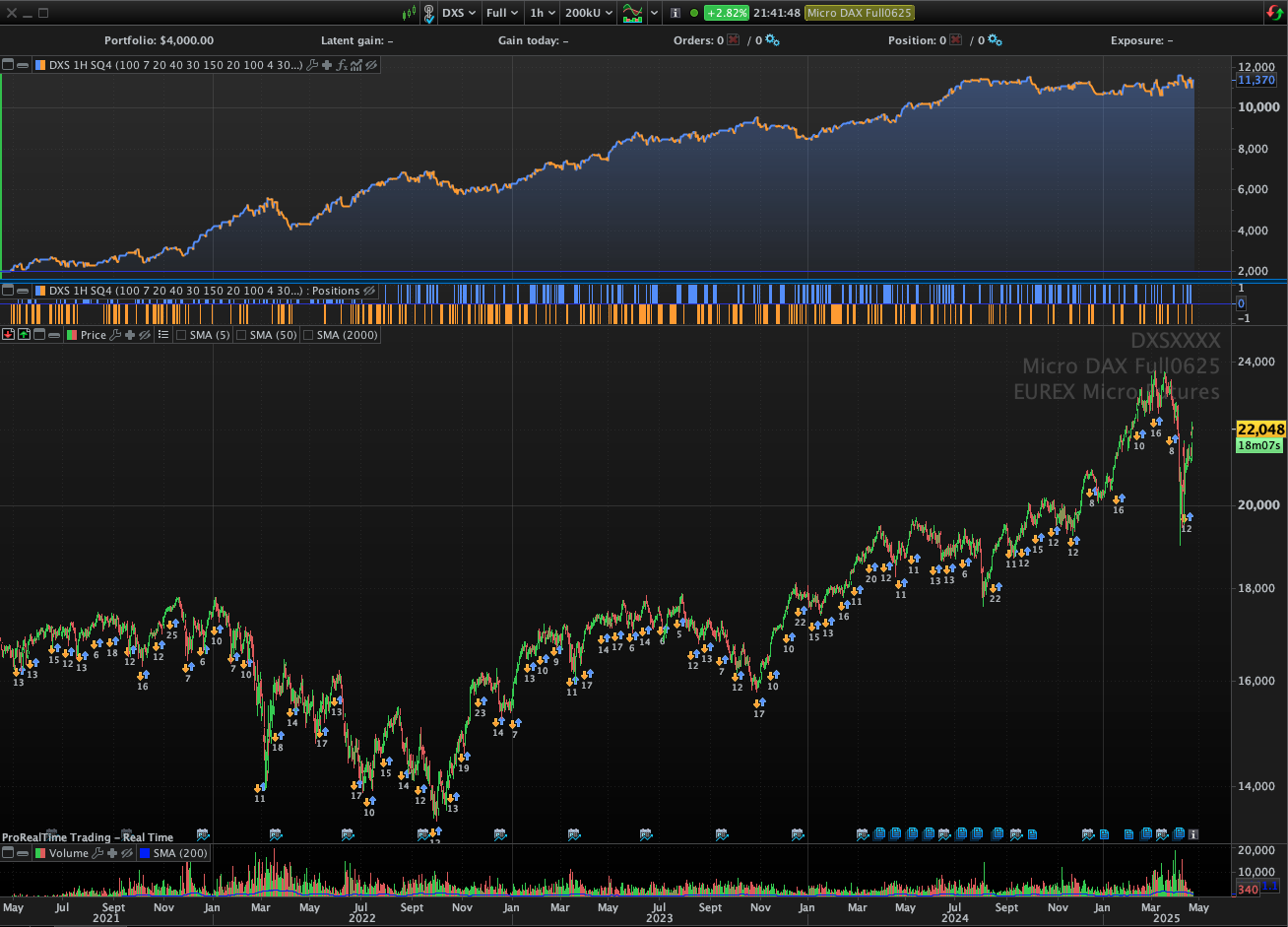
Task: Click the Price label on the main chart
Action: tap(94, 335)
